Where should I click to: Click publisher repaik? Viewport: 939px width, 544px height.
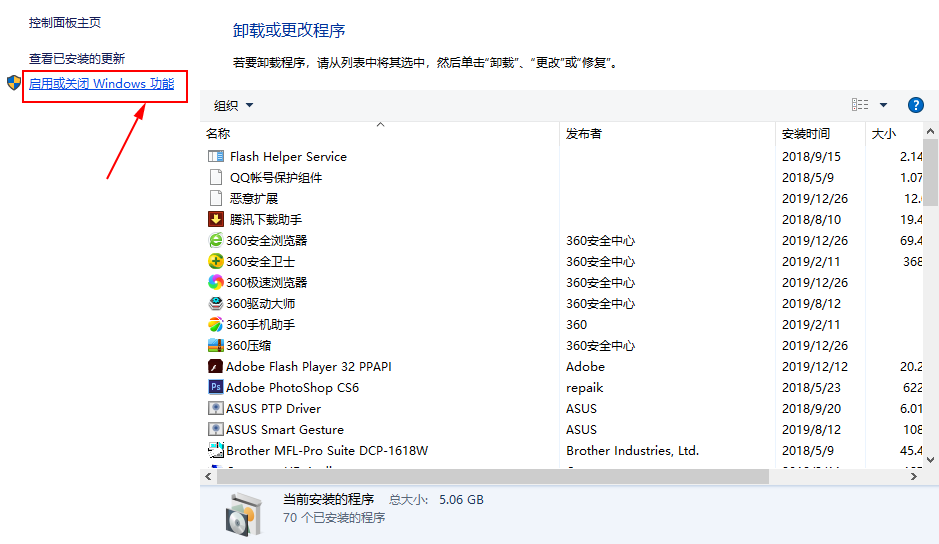[584, 388]
